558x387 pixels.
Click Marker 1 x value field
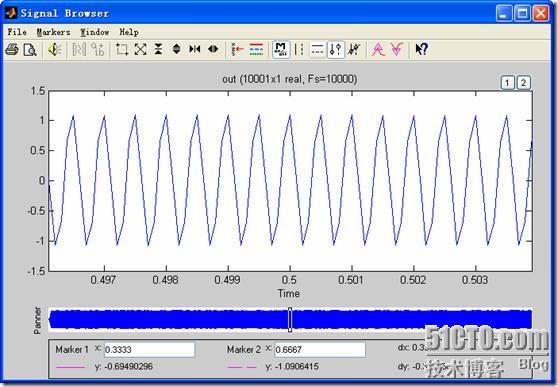[x=149, y=350]
